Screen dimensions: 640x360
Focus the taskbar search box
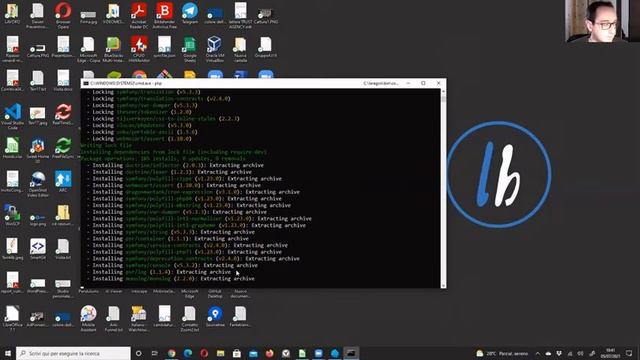click(x=73, y=353)
